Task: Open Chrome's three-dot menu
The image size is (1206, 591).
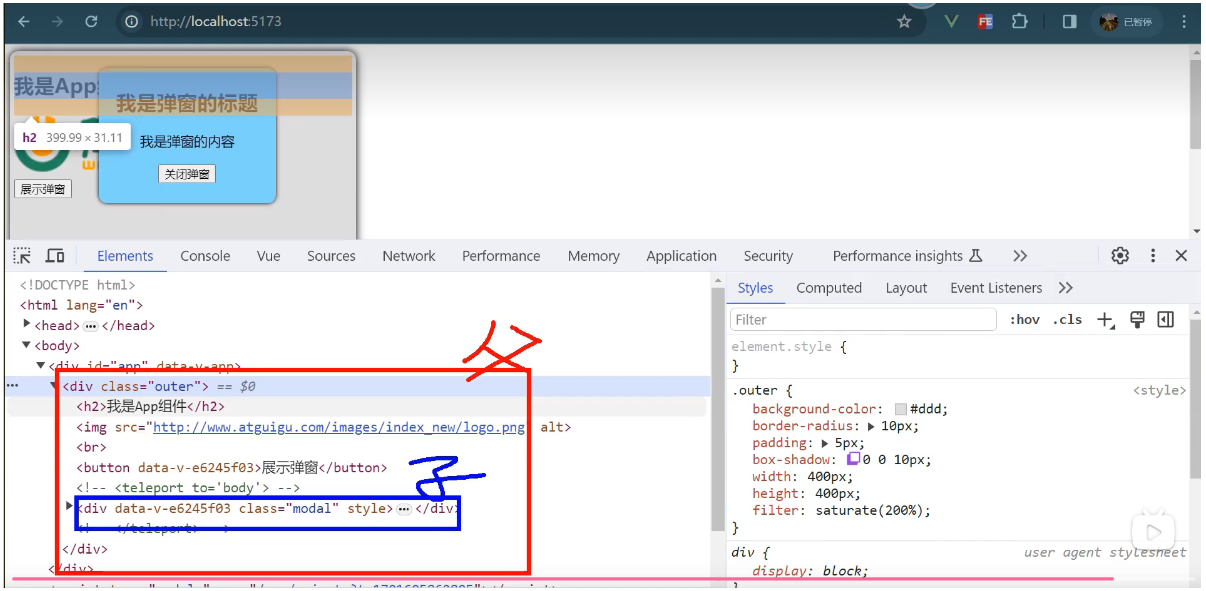Action: coord(1184,21)
